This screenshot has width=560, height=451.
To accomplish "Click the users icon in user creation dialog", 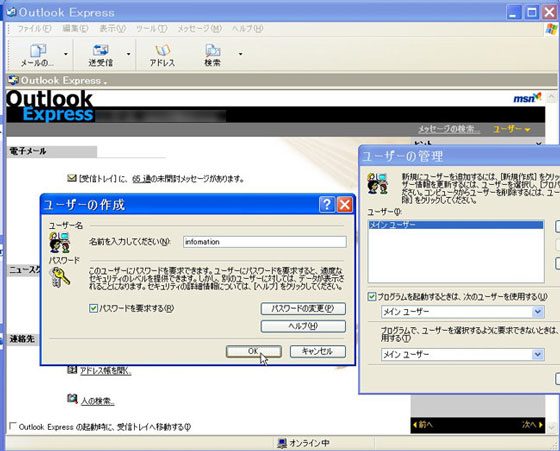I will (x=60, y=242).
